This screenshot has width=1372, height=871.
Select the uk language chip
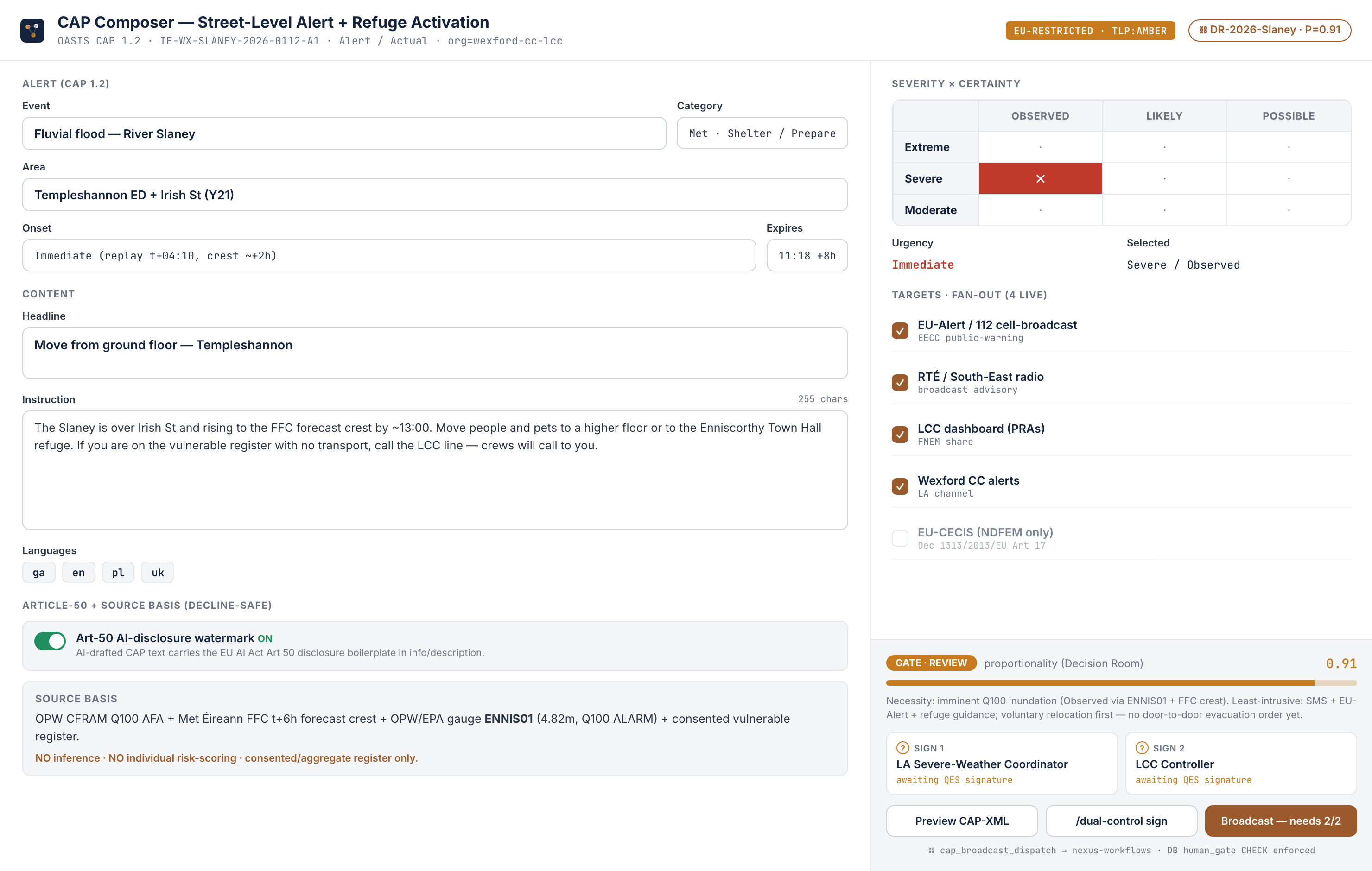pos(158,573)
